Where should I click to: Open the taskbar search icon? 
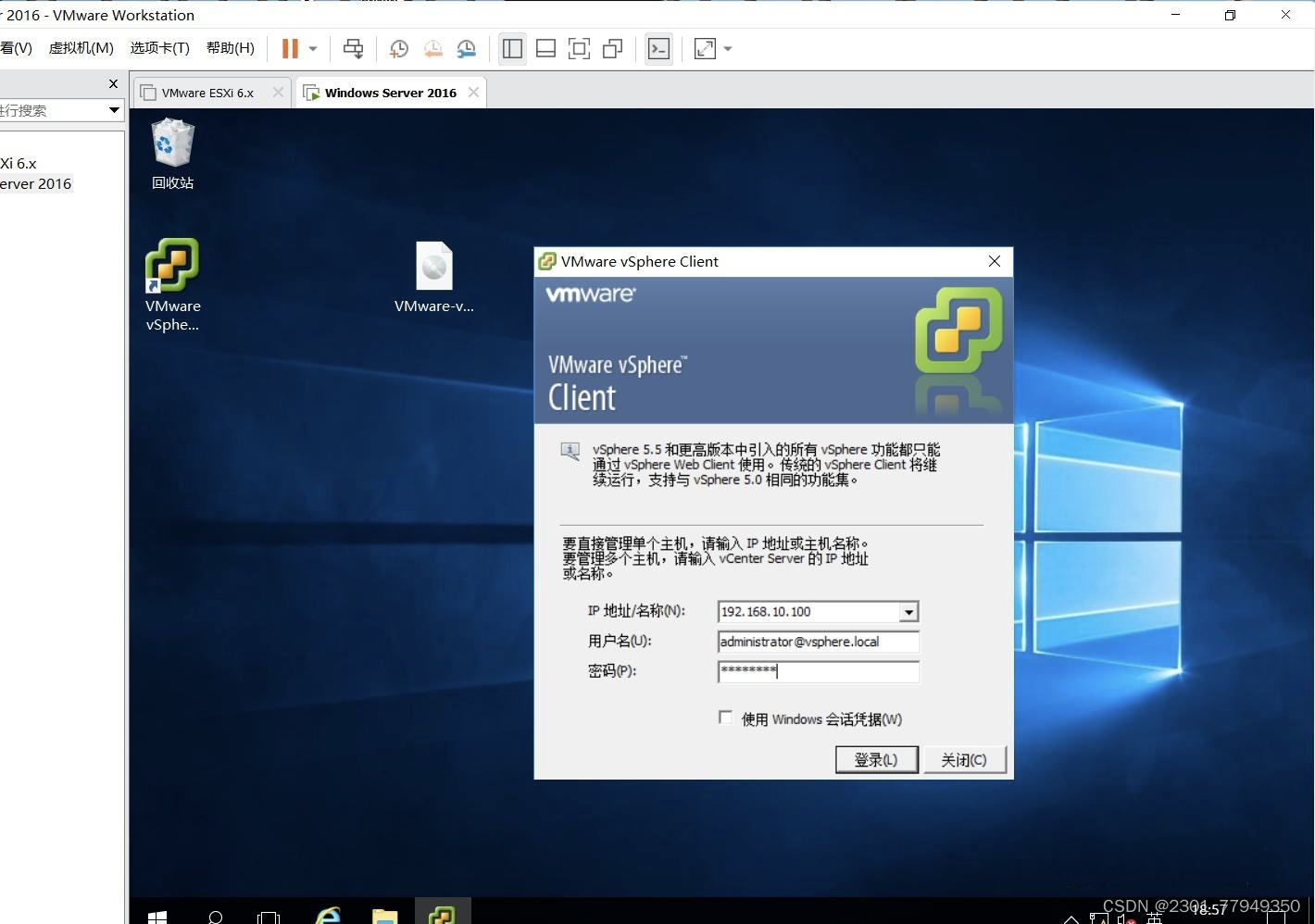coord(215,917)
